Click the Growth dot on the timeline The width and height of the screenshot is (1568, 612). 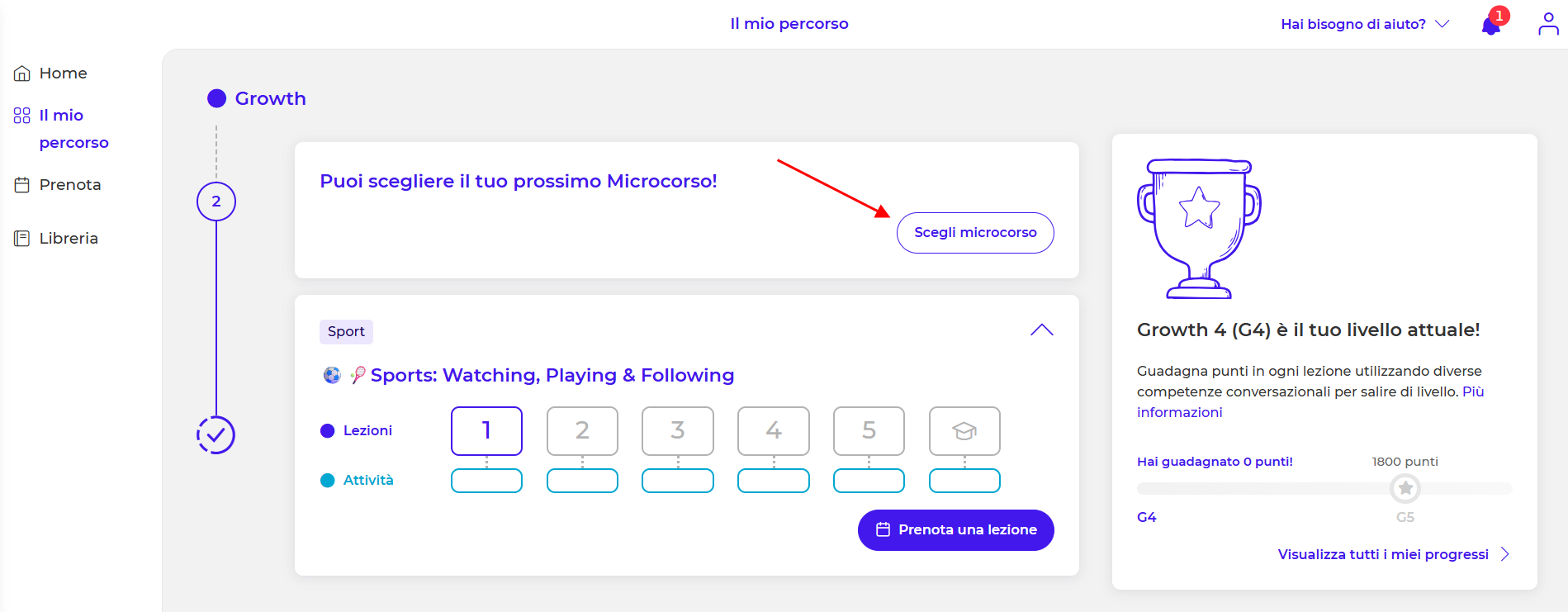click(217, 98)
